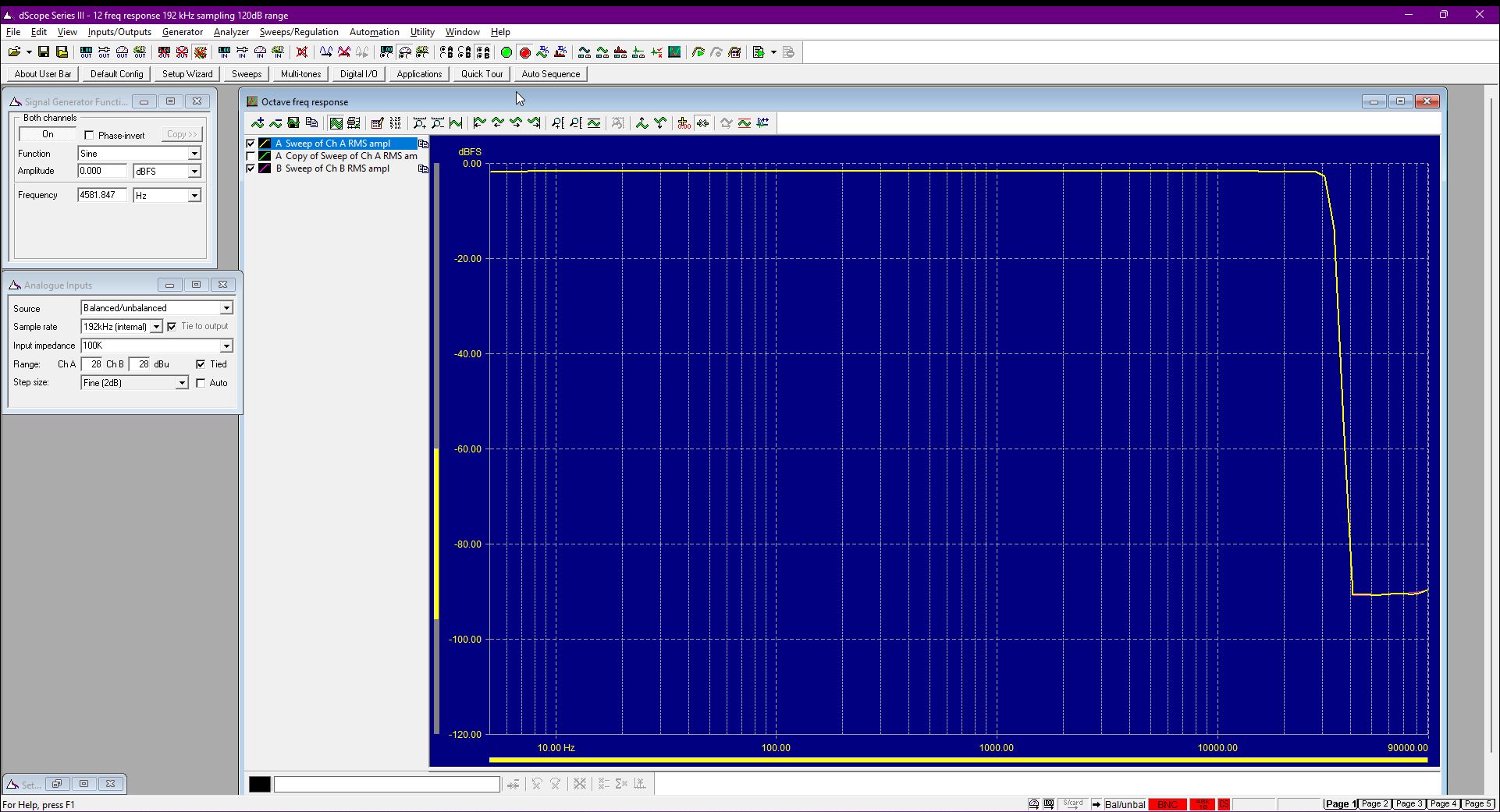
Task: Switch to Page 2 tab in status bar
Action: click(x=1374, y=803)
